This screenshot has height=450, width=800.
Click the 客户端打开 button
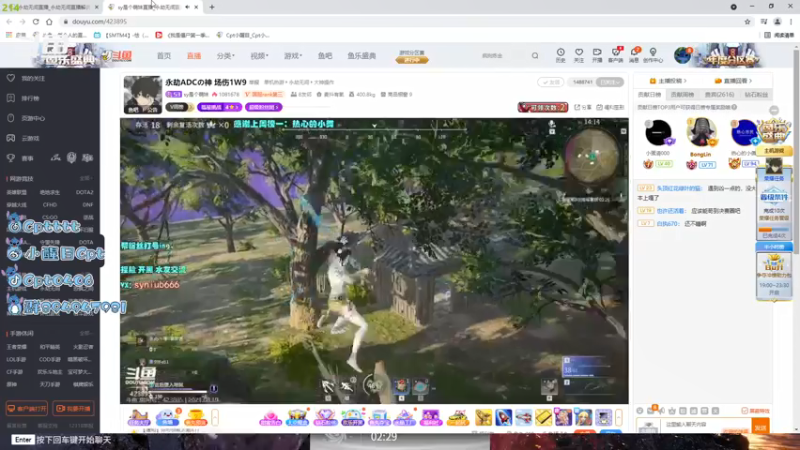point(27,409)
